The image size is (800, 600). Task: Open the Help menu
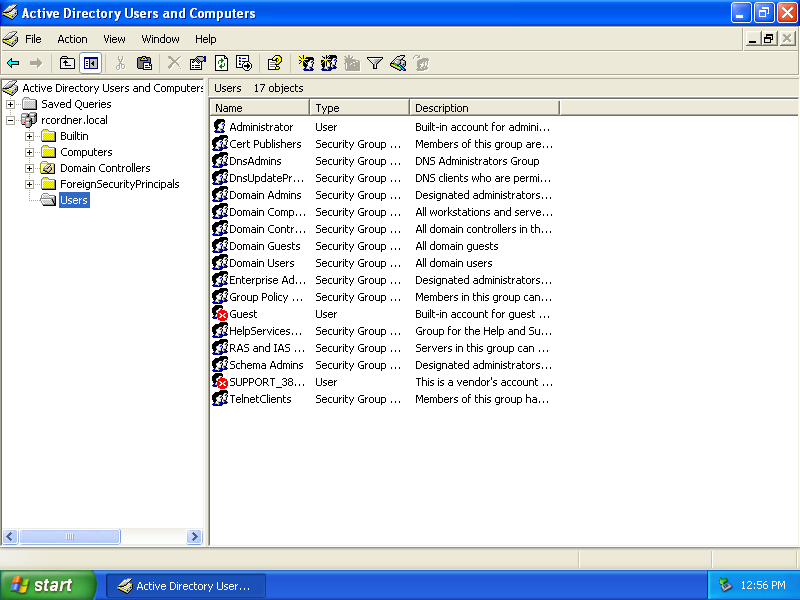pos(206,39)
